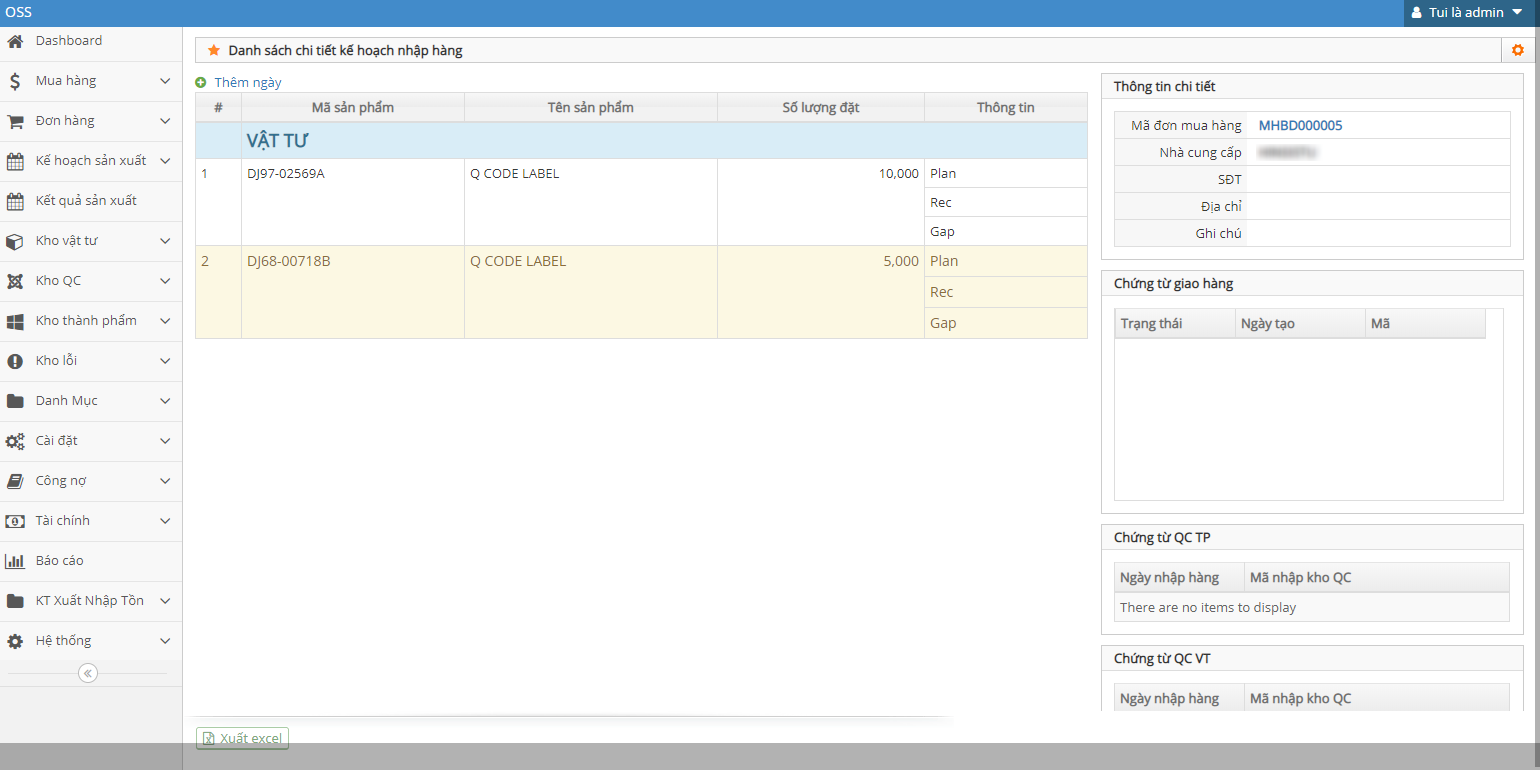Image resolution: width=1540 pixels, height=770 pixels.
Task: Expand the Kế hoạch sản xuất chevron
Action: 165,161
